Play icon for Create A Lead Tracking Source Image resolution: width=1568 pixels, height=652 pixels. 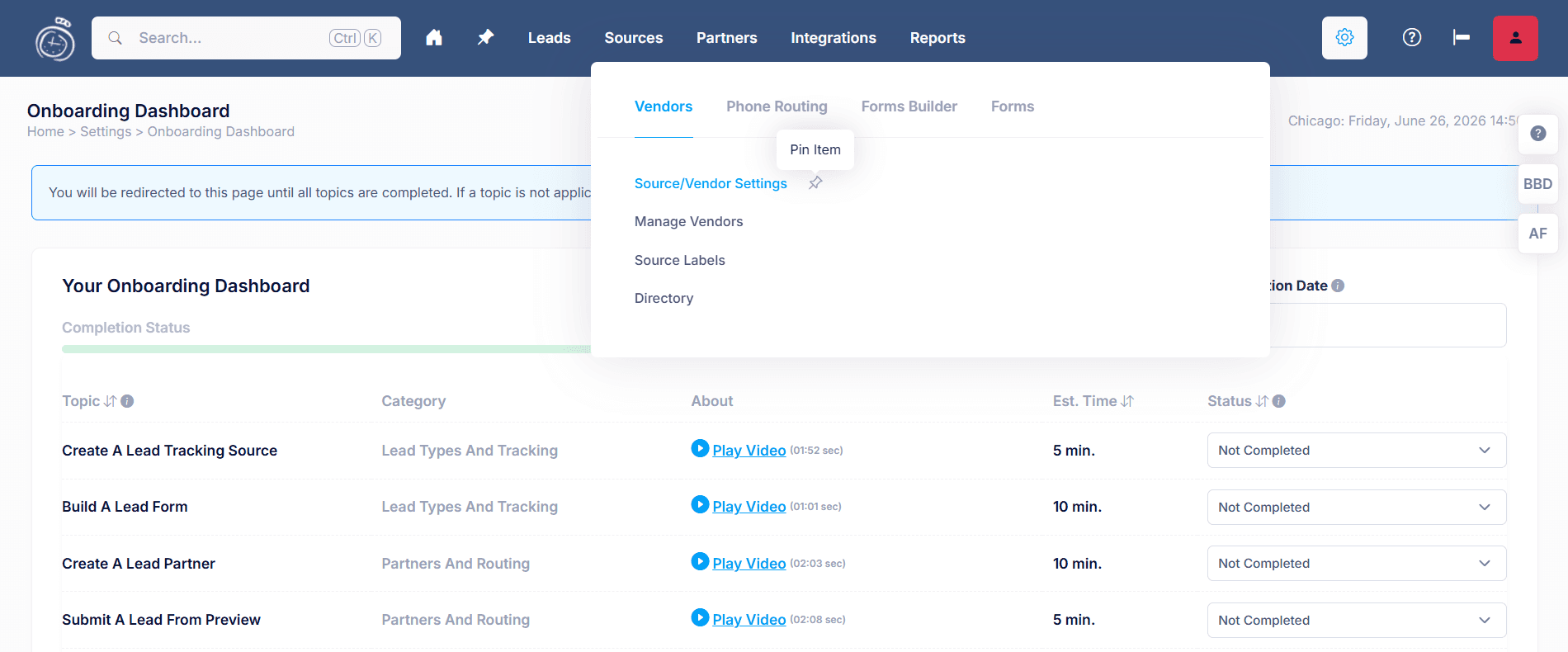tap(700, 448)
